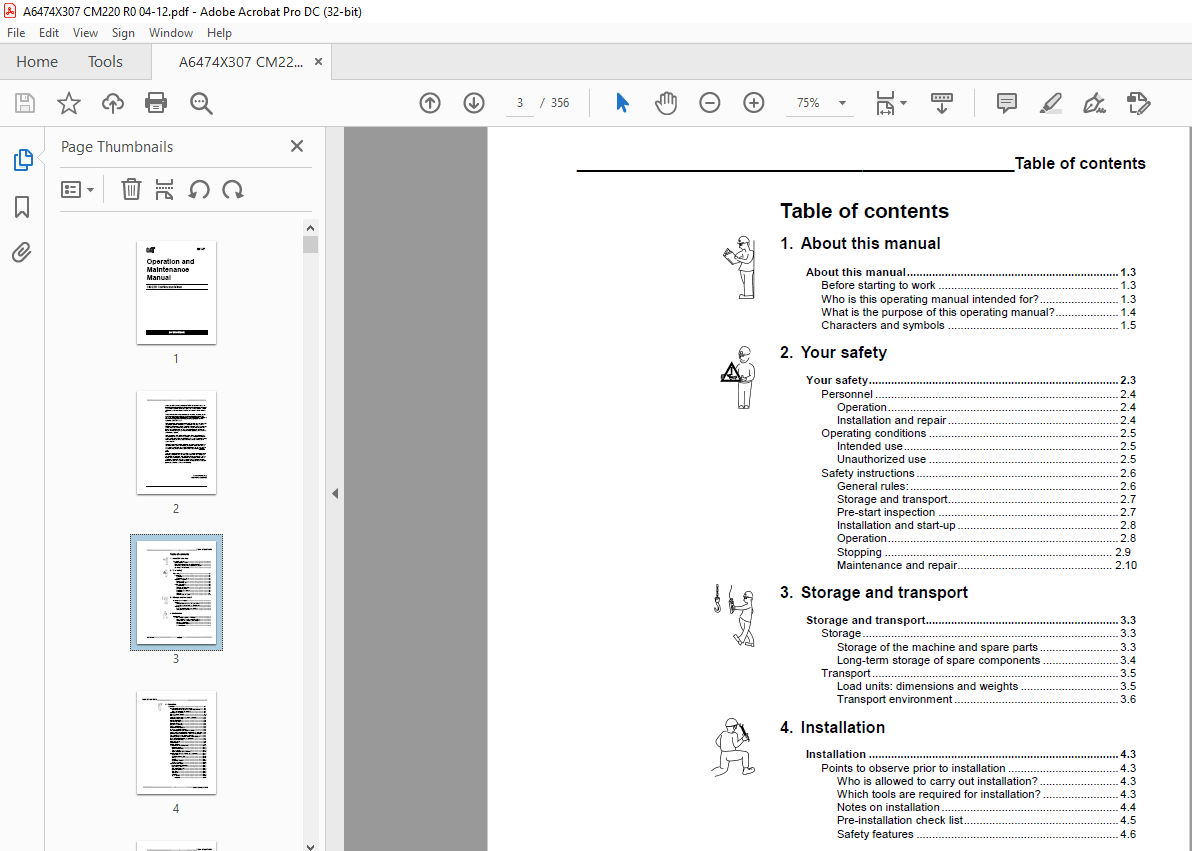Screen dimensions: 1192x851
Task: Open the Attachments paperclip pane
Action: pyautogui.click(x=22, y=252)
